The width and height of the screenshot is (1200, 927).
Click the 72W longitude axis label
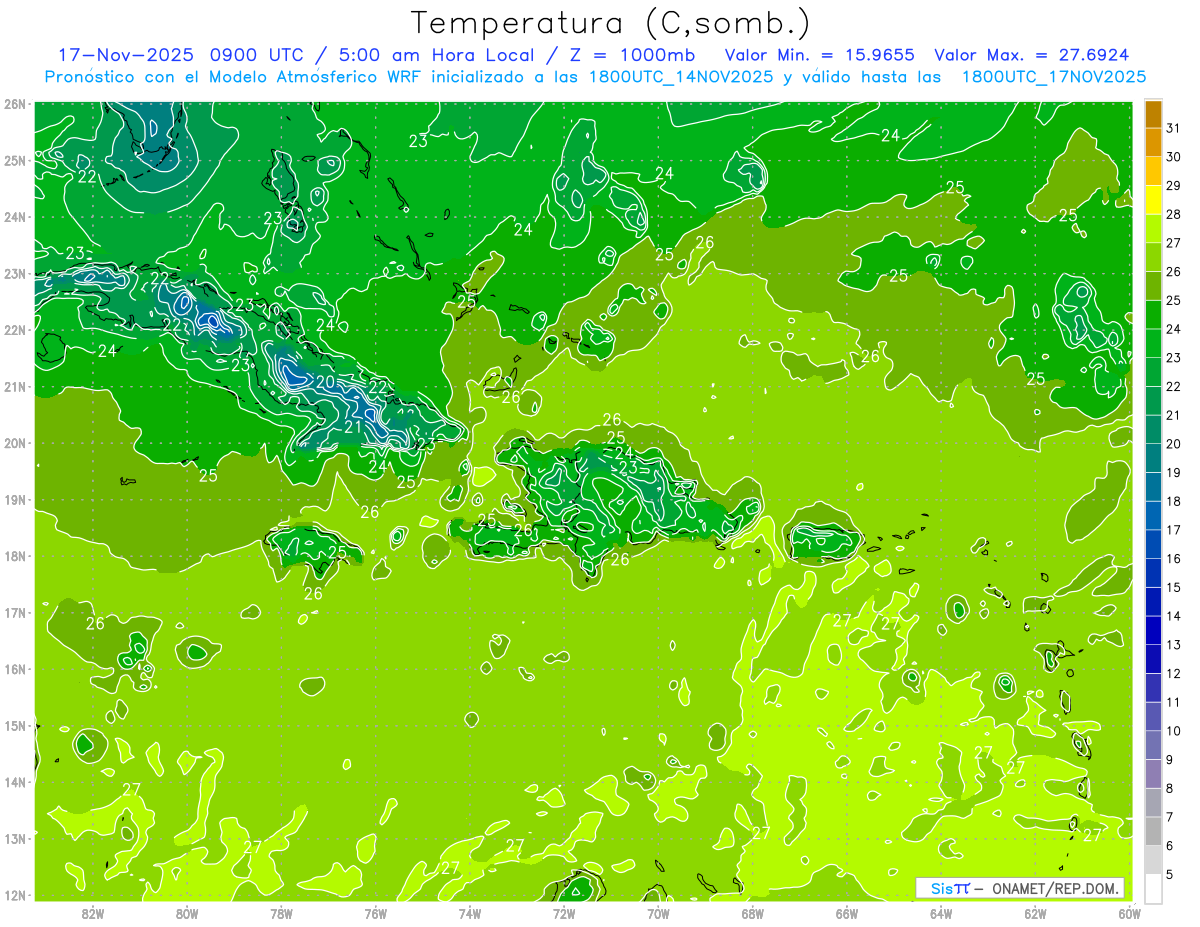pos(564,913)
